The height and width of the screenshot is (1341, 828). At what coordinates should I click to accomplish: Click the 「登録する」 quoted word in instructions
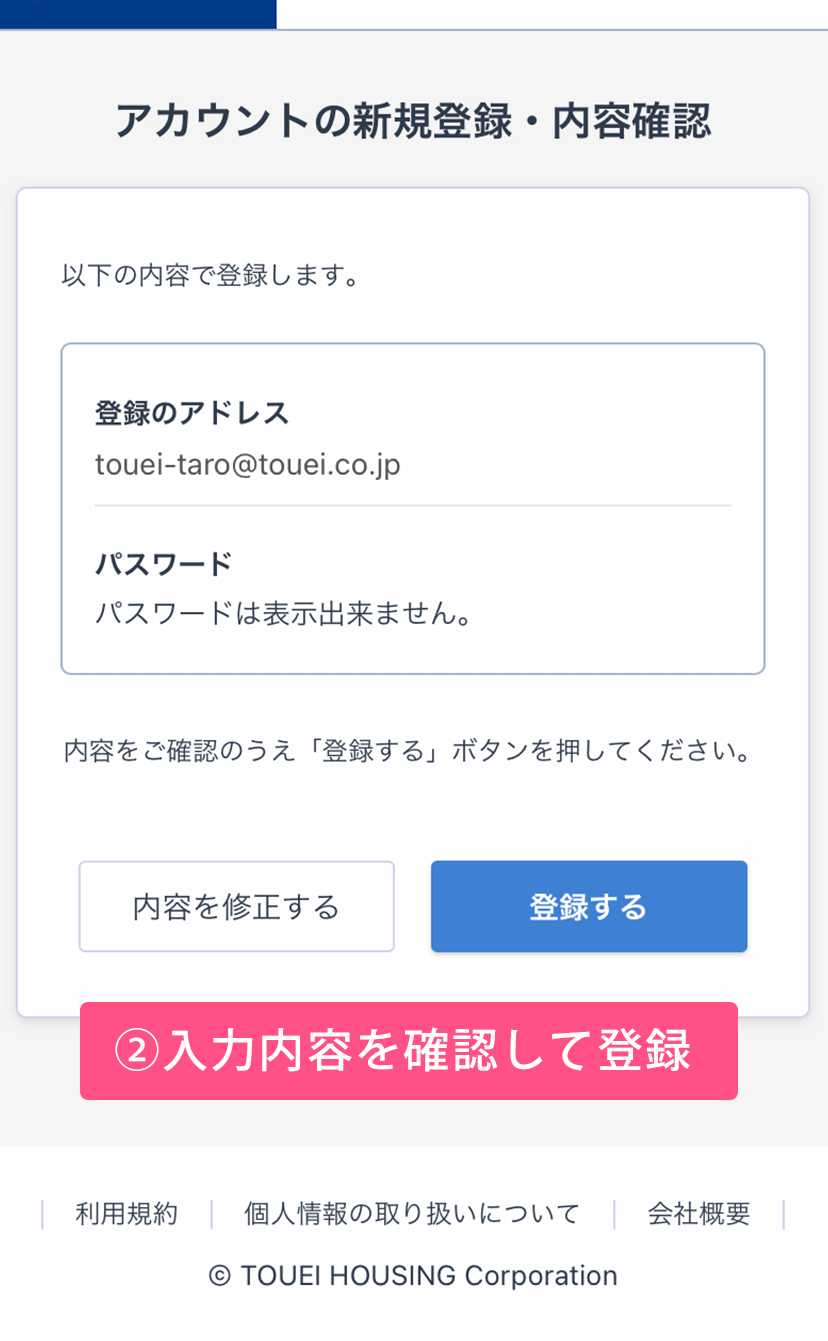379,751
